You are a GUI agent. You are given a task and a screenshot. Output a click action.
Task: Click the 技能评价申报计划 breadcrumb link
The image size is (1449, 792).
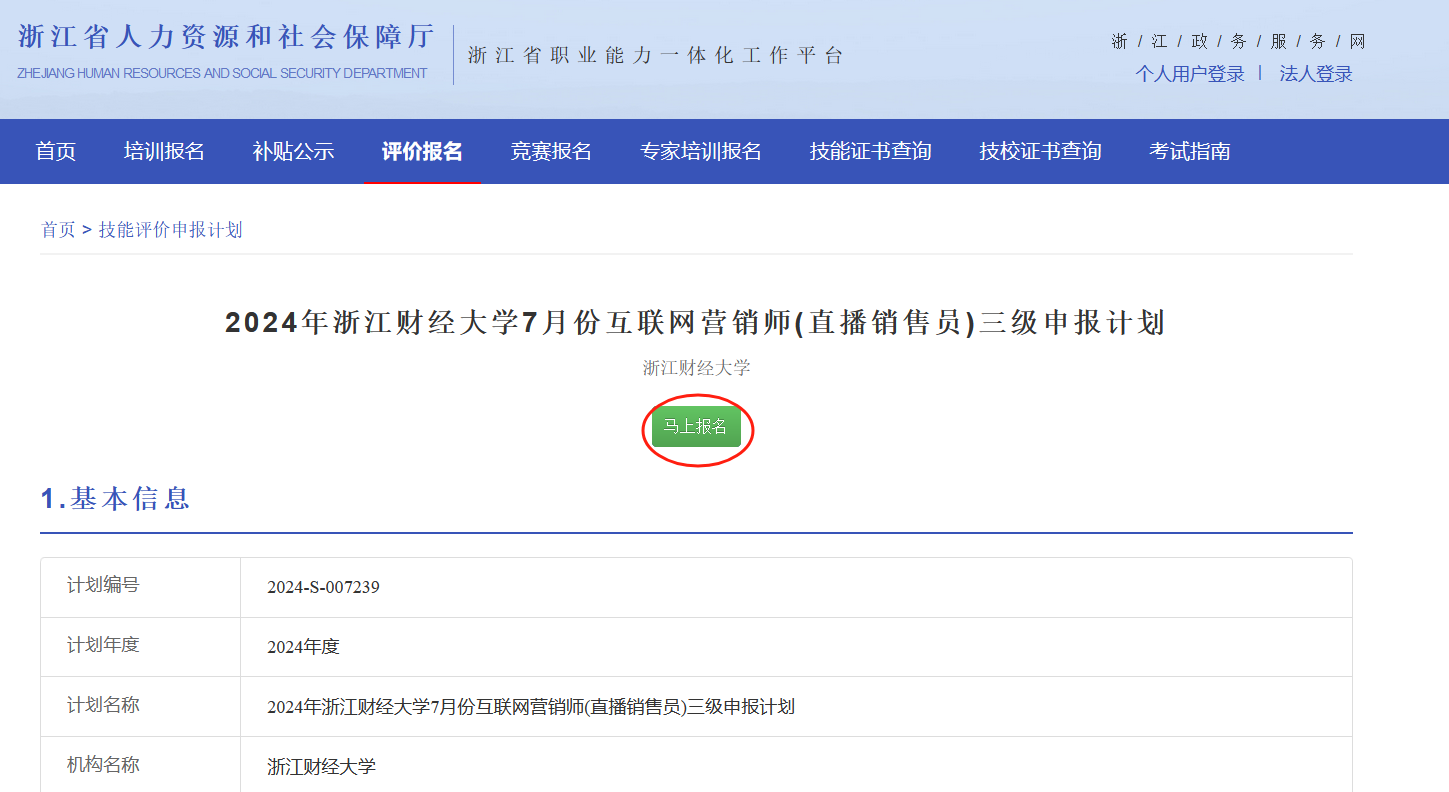[x=170, y=230]
